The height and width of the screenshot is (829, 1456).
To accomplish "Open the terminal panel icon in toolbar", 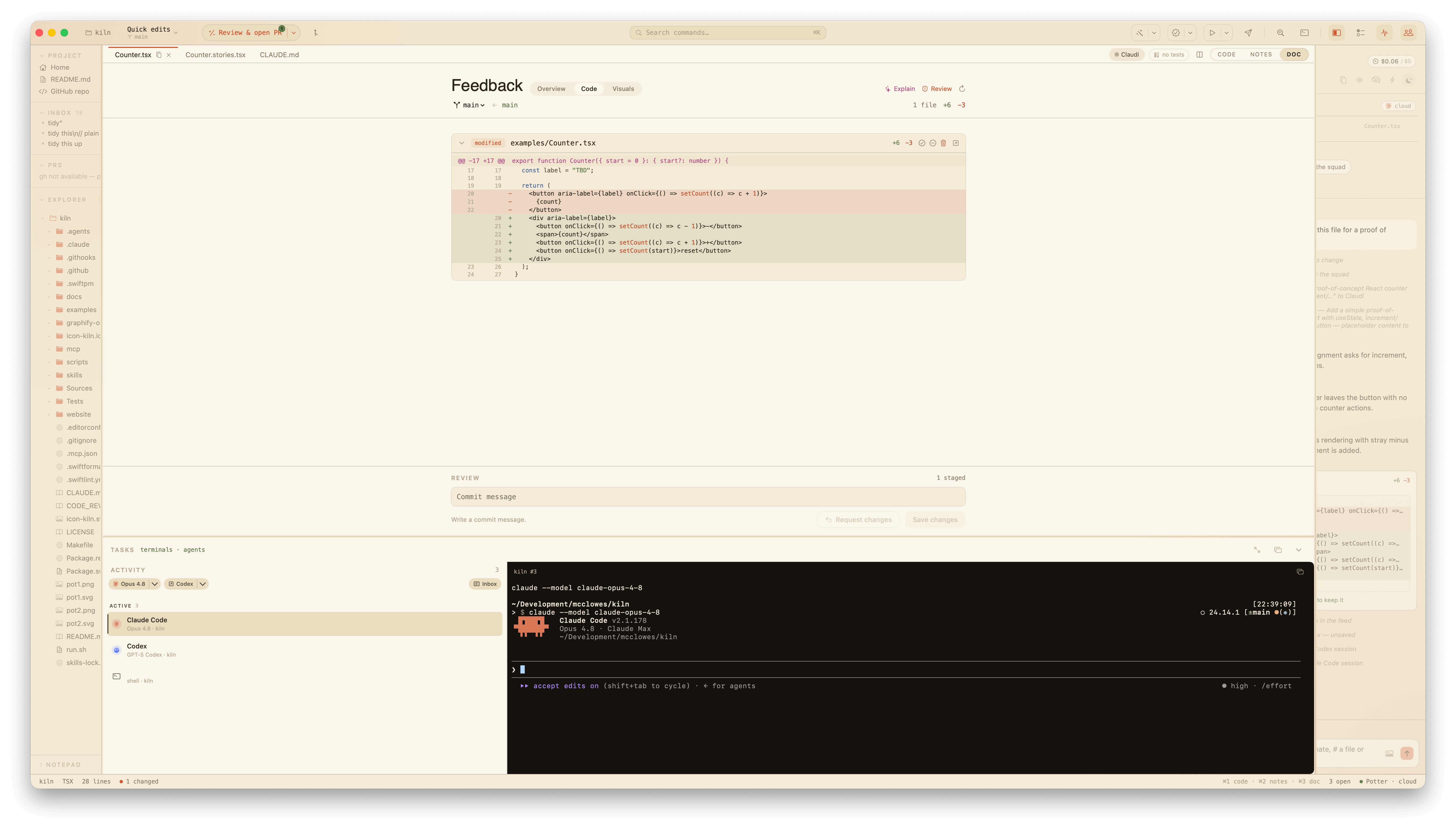I will pyautogui.click(x=1304, y=32).
